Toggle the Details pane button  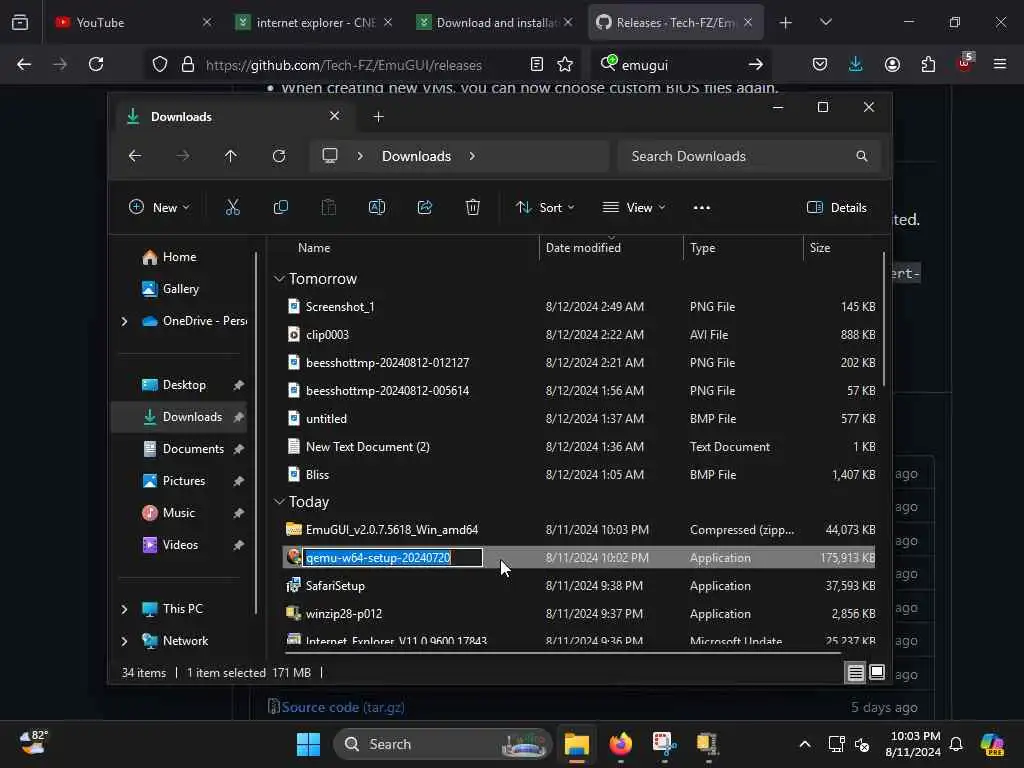click(837, 208)
